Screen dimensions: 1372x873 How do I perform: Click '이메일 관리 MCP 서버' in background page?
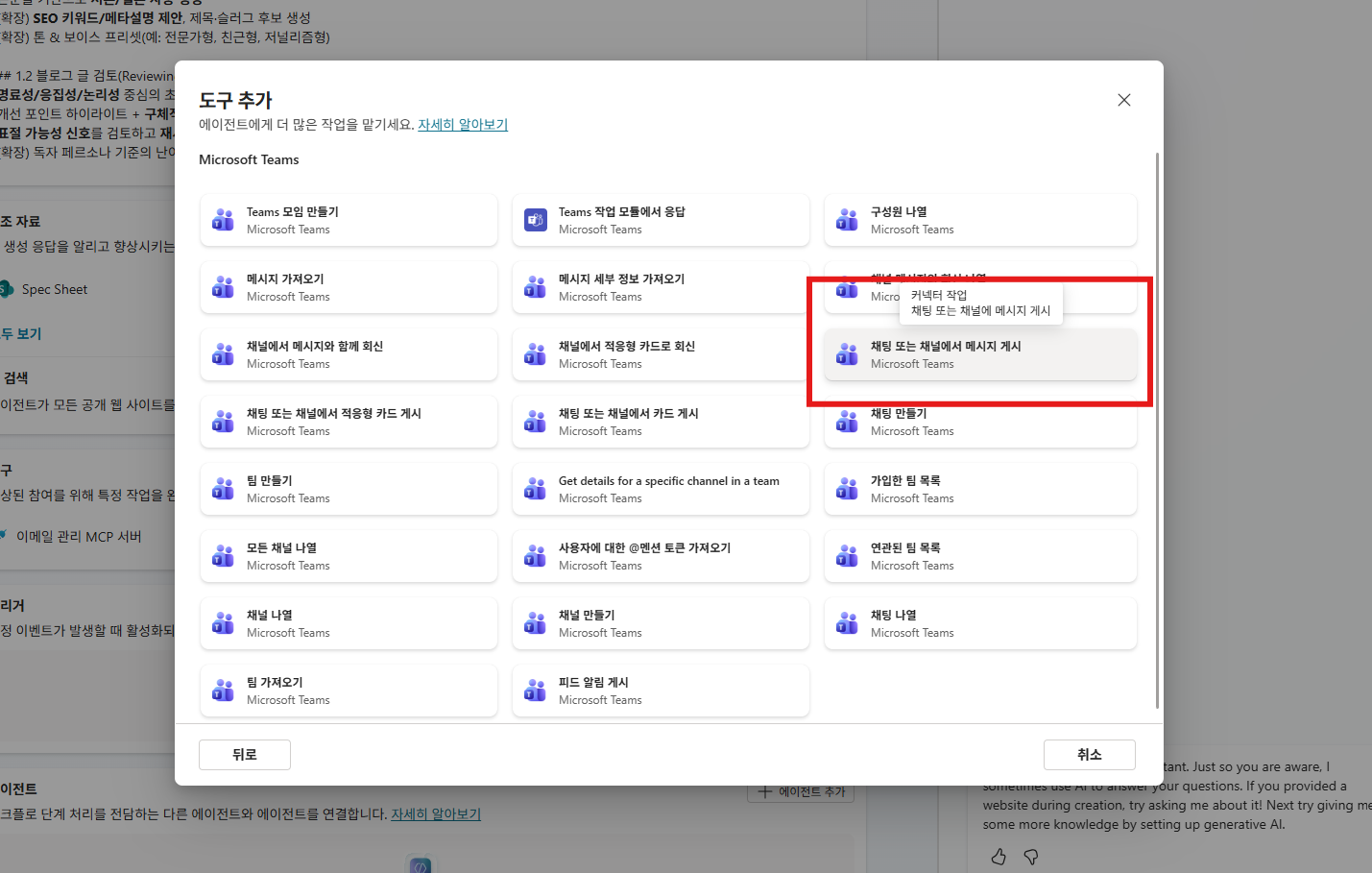coord(79,537)
